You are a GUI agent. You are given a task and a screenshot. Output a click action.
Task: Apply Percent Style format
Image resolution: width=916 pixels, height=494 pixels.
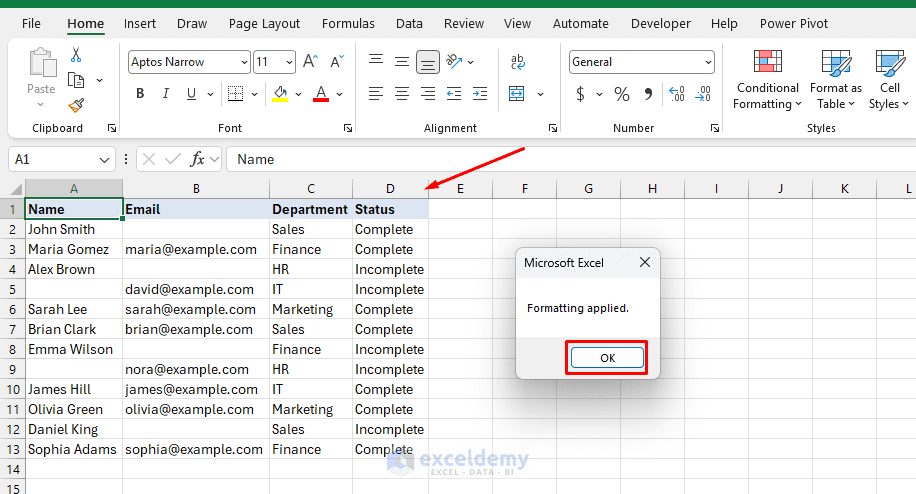tap(622, 93)
